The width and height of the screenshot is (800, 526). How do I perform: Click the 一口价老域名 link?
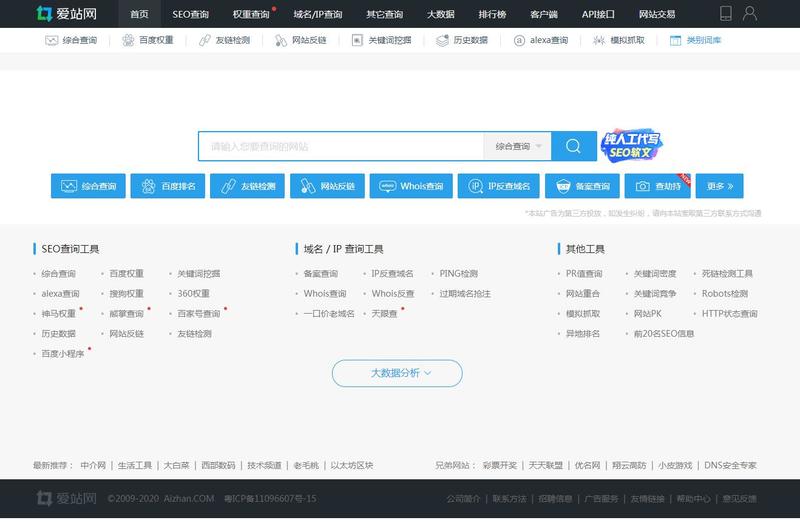329,314
